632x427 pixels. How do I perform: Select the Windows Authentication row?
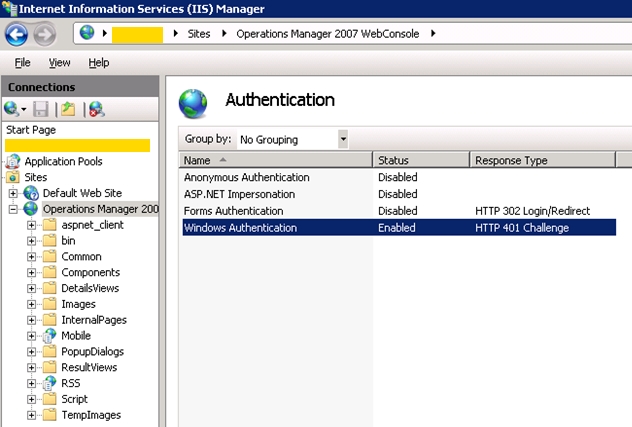coord(399,228)
